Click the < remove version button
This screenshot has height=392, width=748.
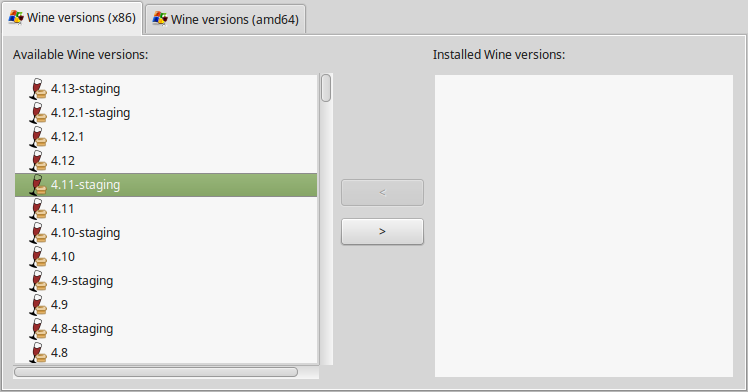pos(382,193)
